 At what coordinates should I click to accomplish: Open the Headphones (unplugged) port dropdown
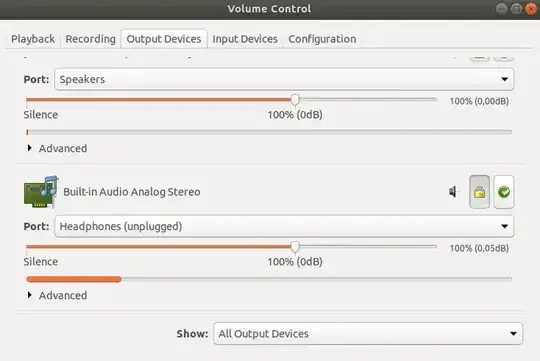[284, 226]
